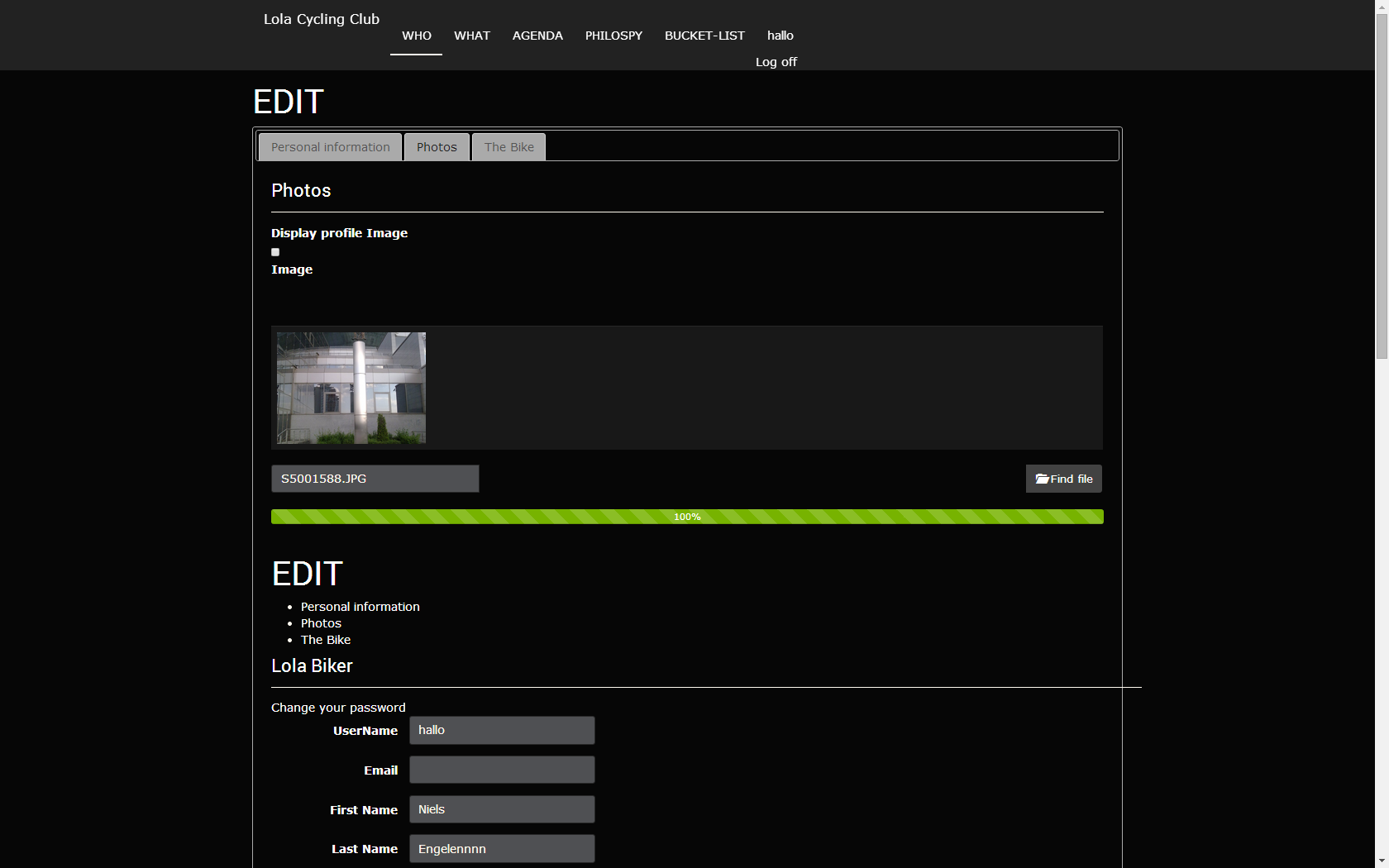
Task: Navigate to PHILOSPY in the navbar
Action: pyautogui.click(x=613, y=36)
